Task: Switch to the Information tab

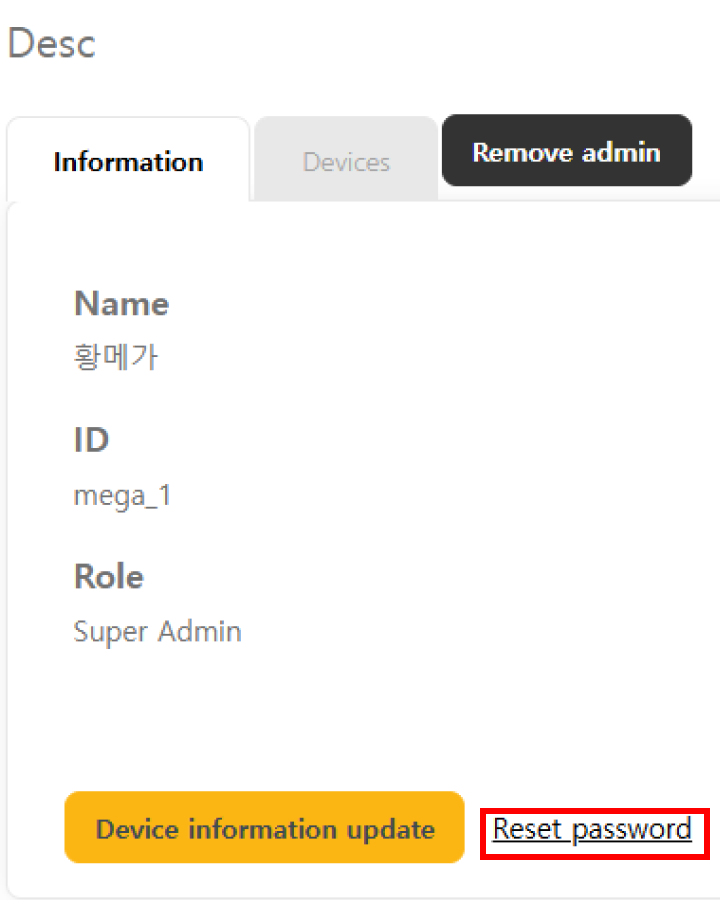Action: tap(128, 162)
